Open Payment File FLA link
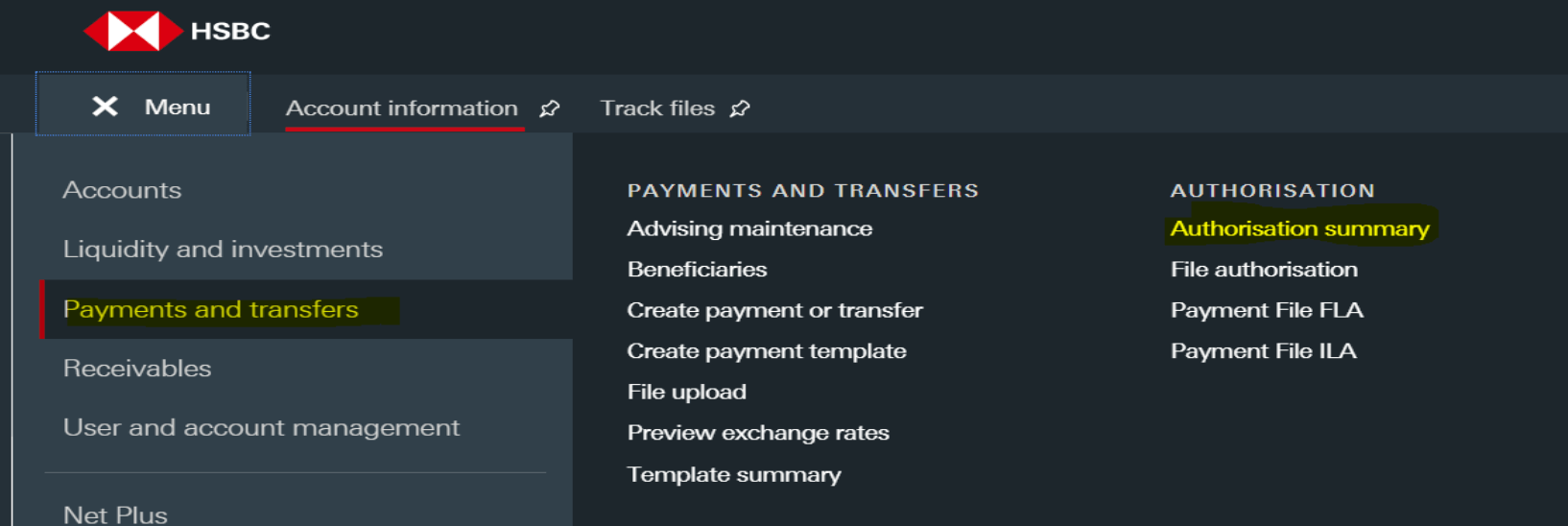Viewport: 1568px width, 526px height. 1266,310
